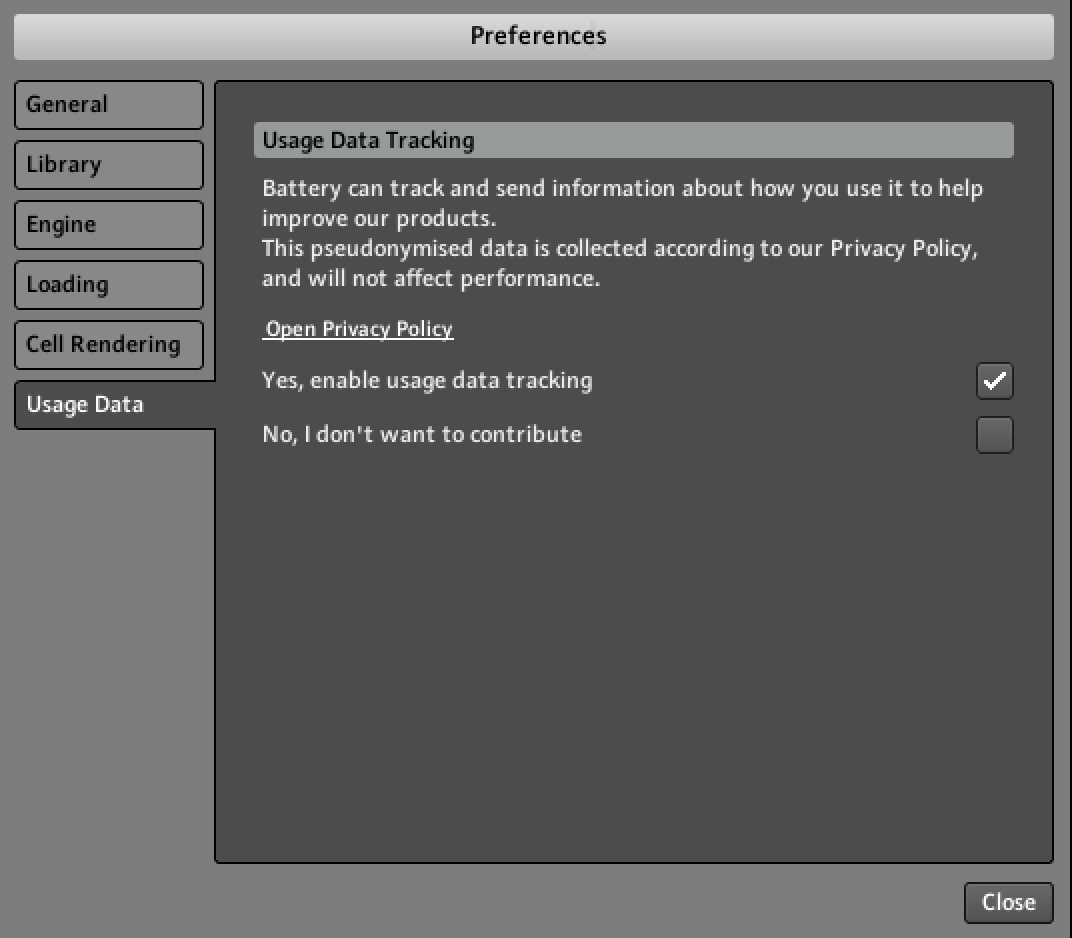
Task: Switch to the General tab
Action: (x=108, y=105)
